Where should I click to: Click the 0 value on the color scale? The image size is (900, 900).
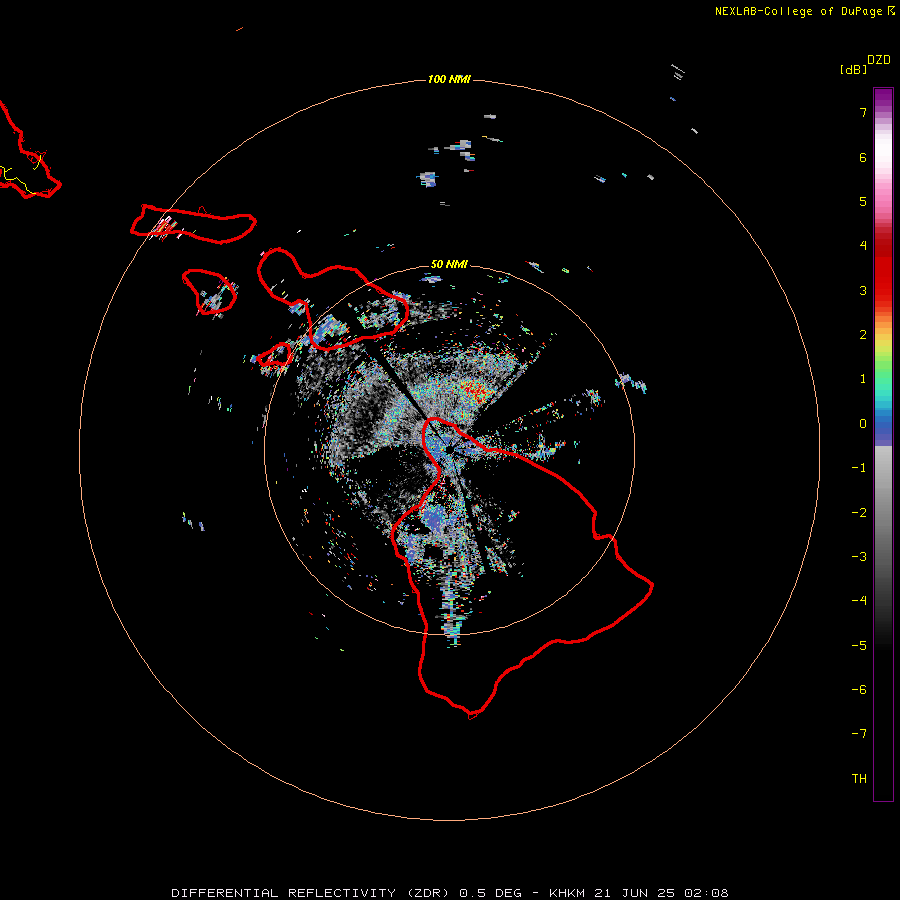863,424
